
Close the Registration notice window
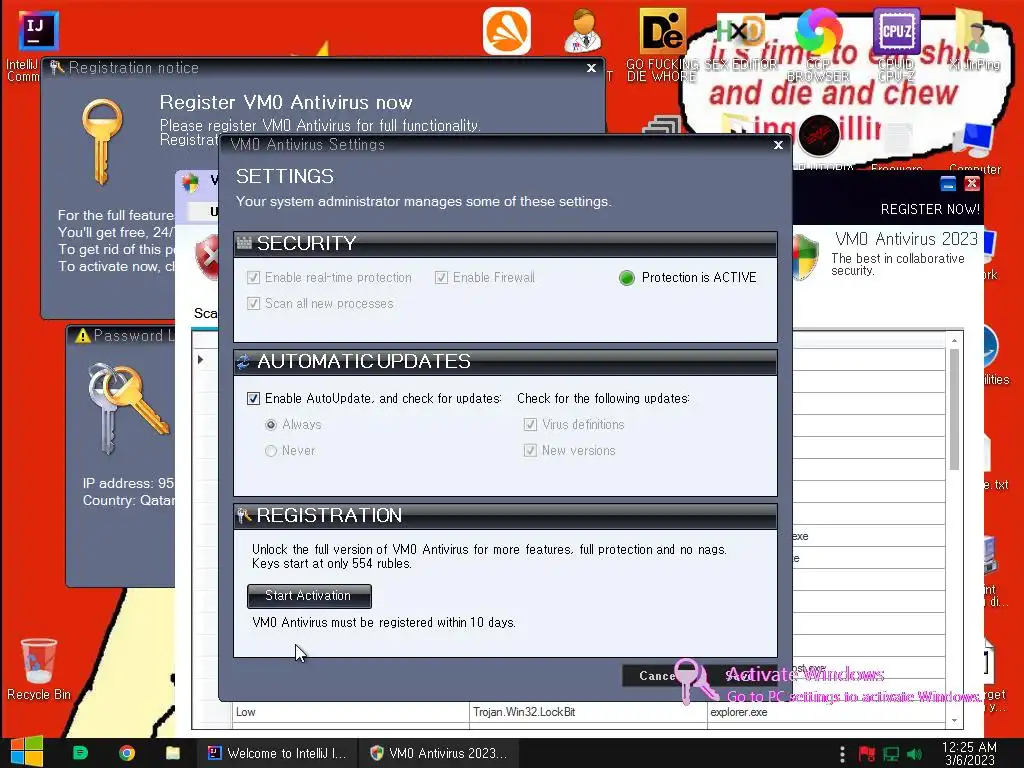click(x=591, y=68)
